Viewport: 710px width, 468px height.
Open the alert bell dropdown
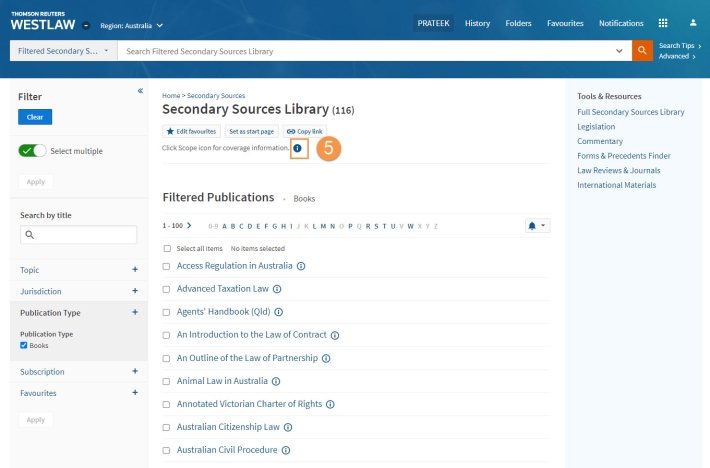[537, 225]
